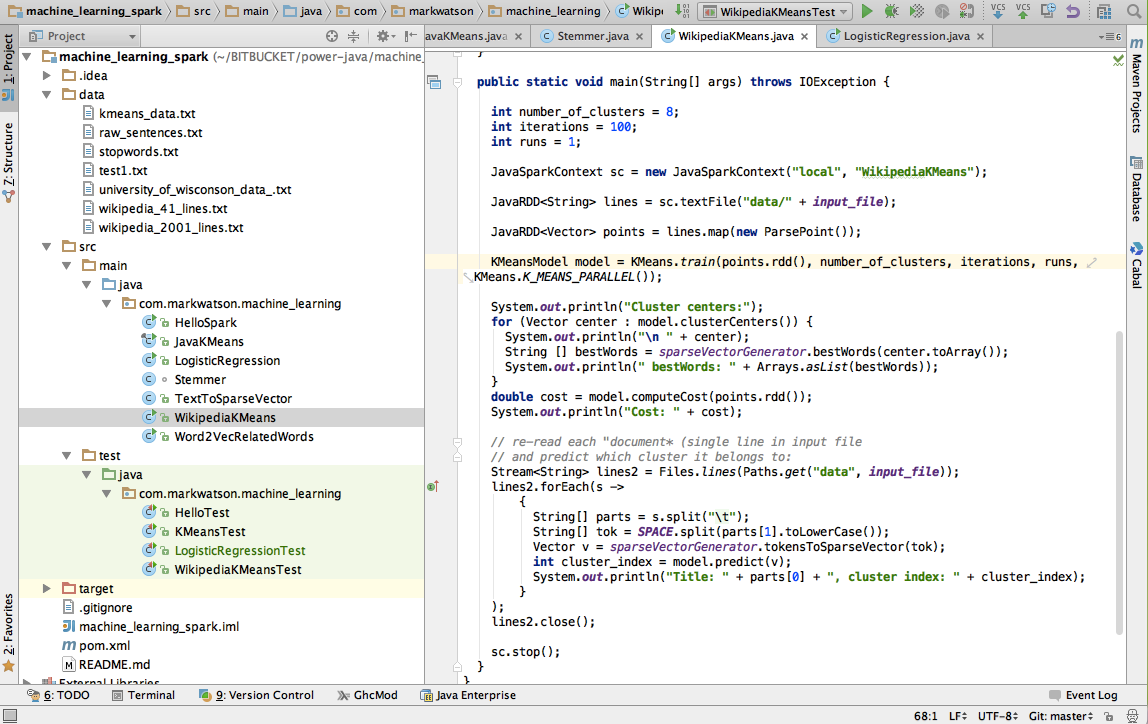Screen dimensions: 1148x724
Task: Click Attach debugger to process icon
Action: tap(966, 11)
